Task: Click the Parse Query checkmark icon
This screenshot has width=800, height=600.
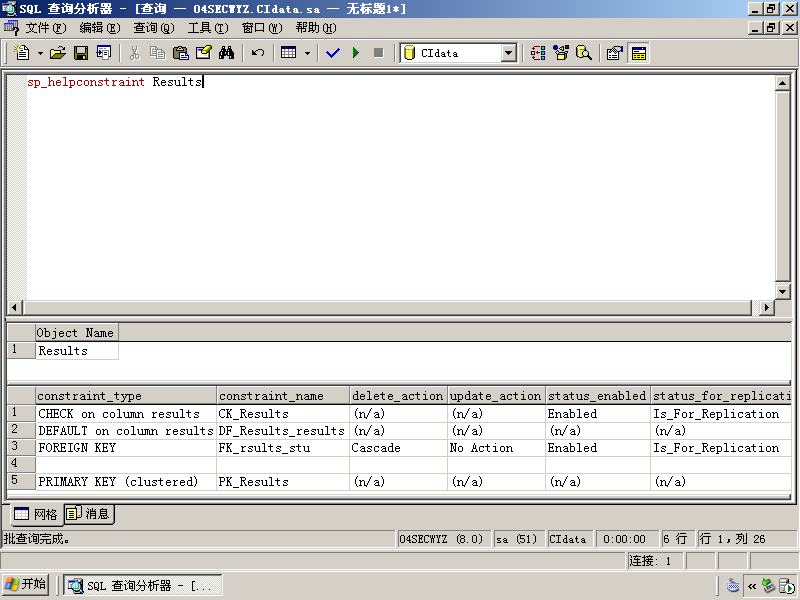Action: (x=333, y=53)
